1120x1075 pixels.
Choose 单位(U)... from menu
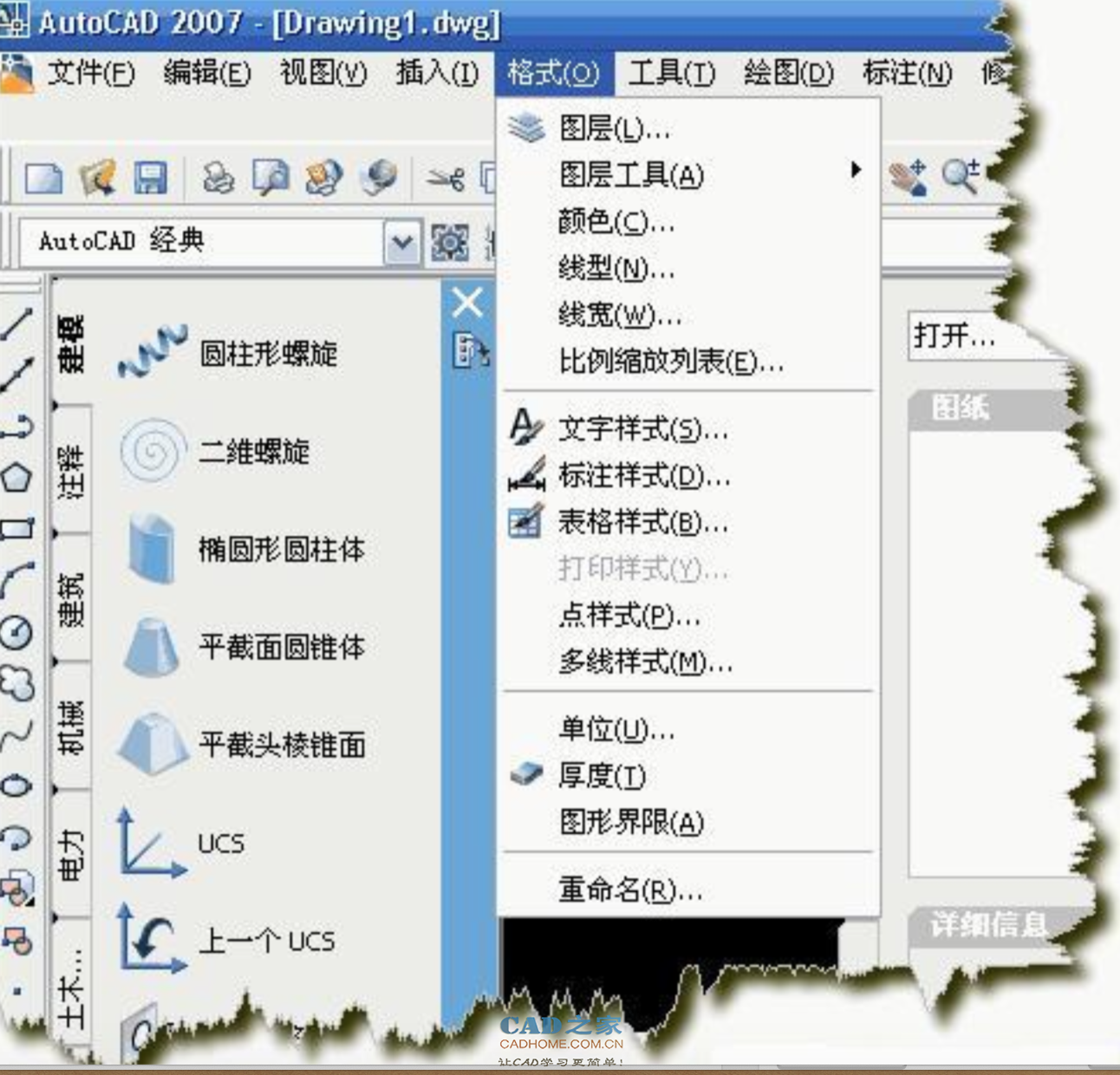(x=689, y=730)
